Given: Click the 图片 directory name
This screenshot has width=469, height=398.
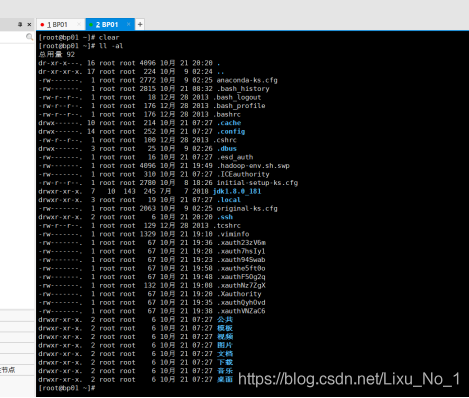Looking at the screenshot, I should click(x=225, y=345).
